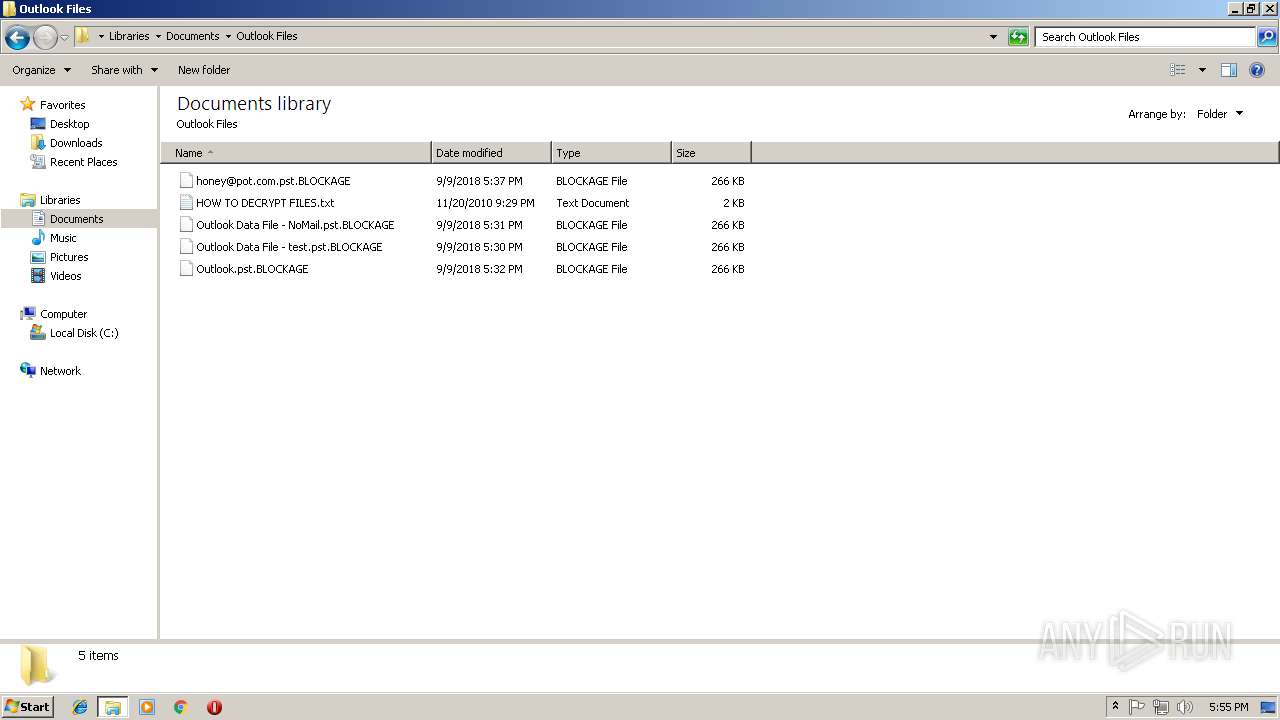This screenshot has width=1280, height=720.
Task: Click the Text Document type cell
Action: (593, 203)
